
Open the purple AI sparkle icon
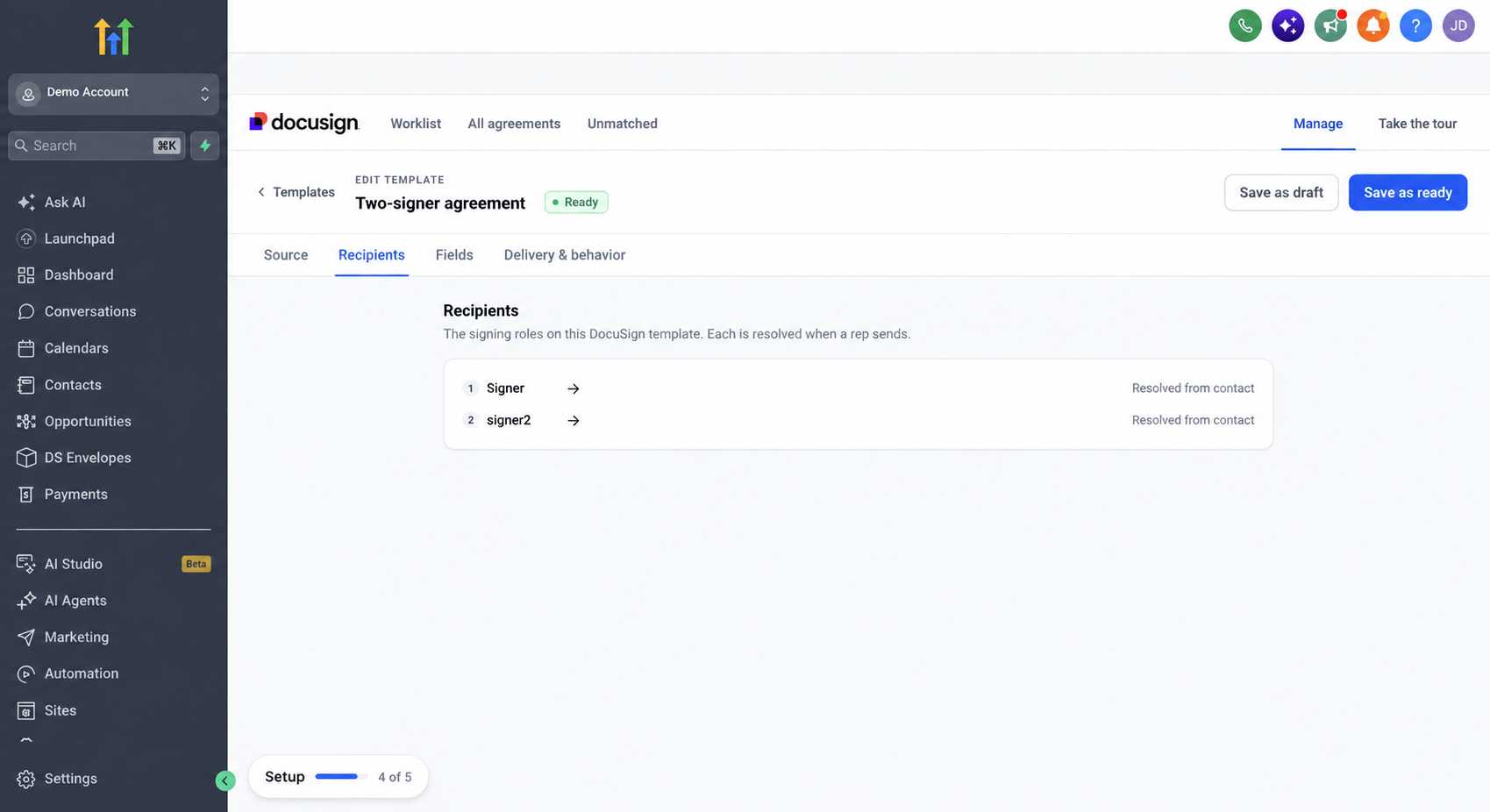(x=1287, y=25)
